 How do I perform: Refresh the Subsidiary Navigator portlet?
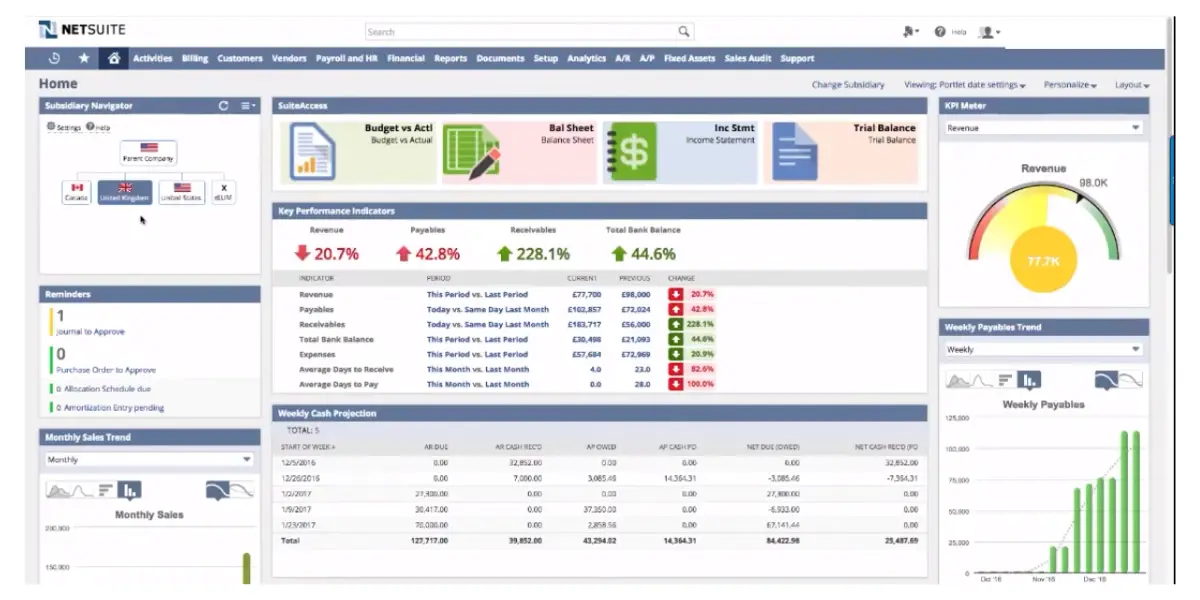223,105
